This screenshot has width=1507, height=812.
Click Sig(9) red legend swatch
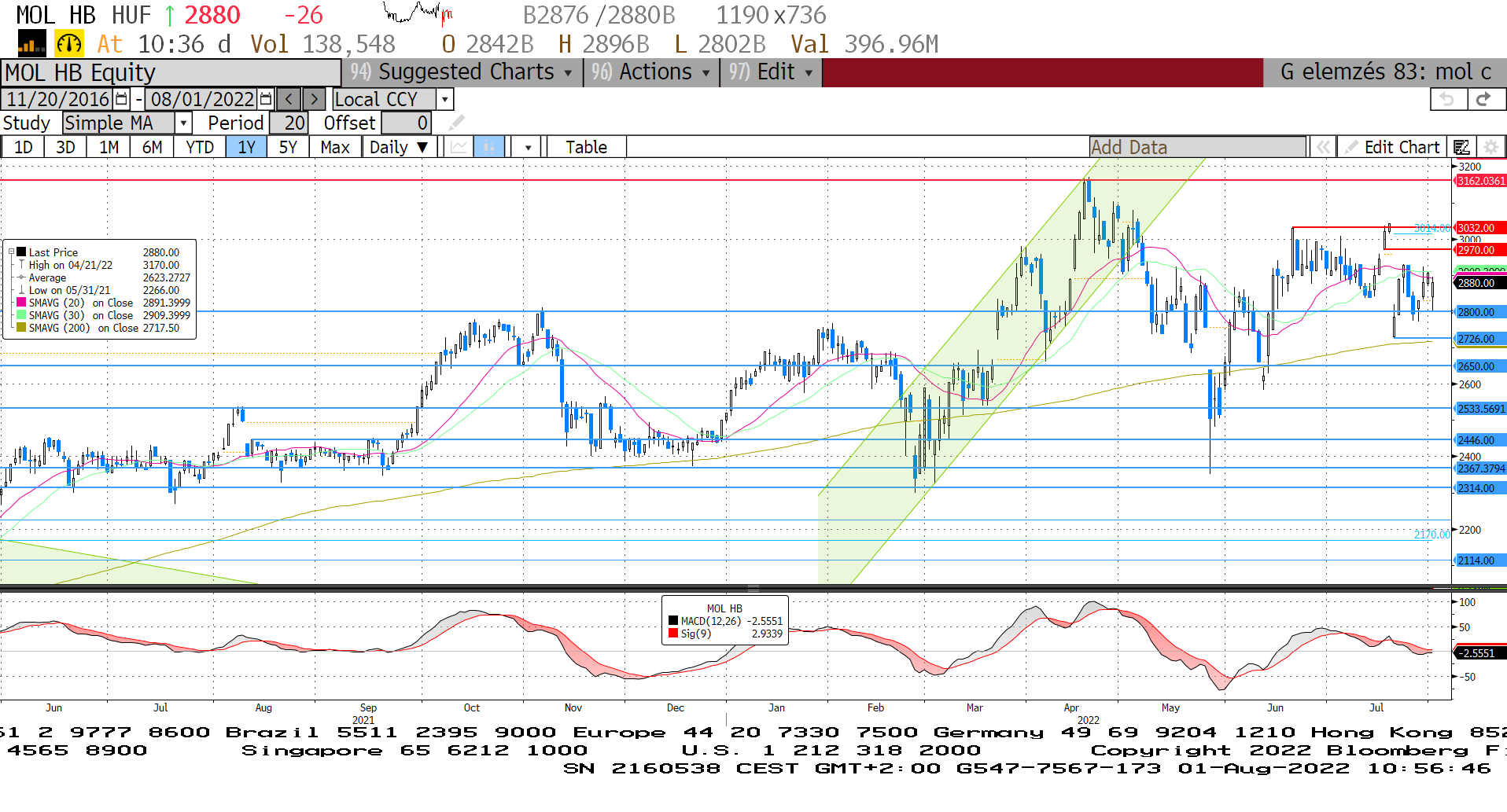pos(673,634)
